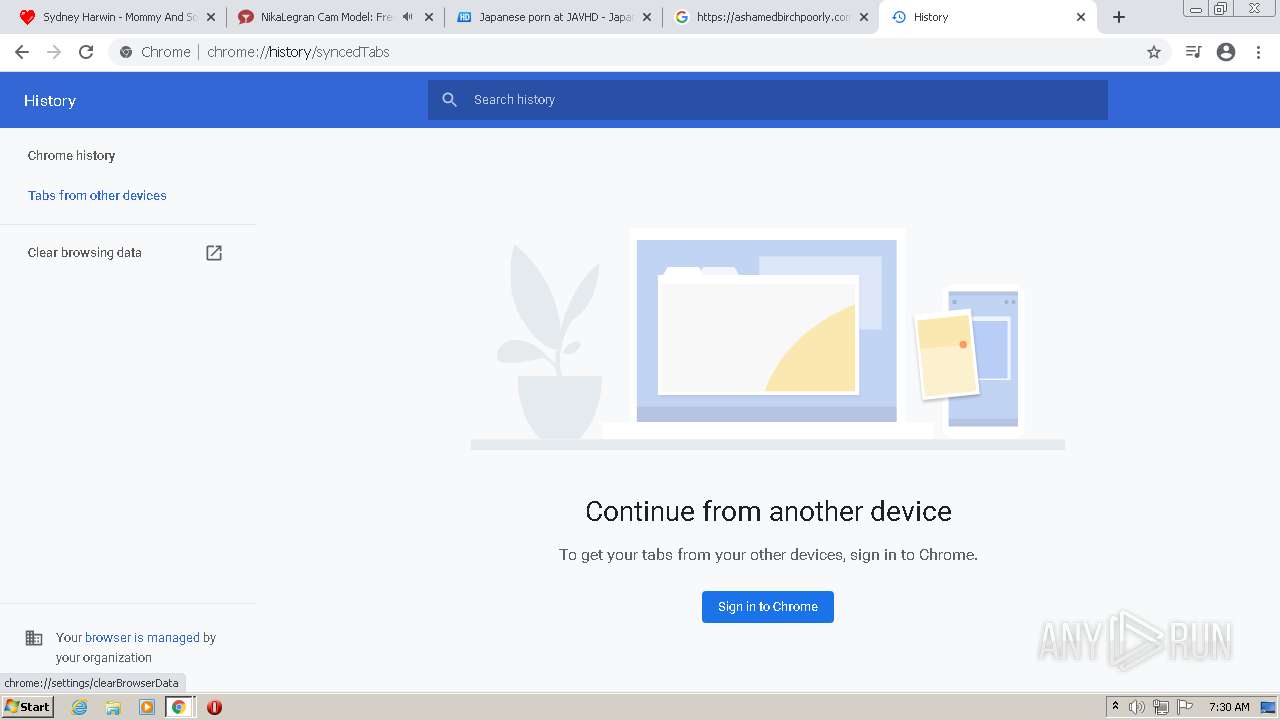Image resolution: width=1280 pixels, height=720 pixels.
Task: Click the Chrome site info icon in address bar
Action: [x=126, y=52]
